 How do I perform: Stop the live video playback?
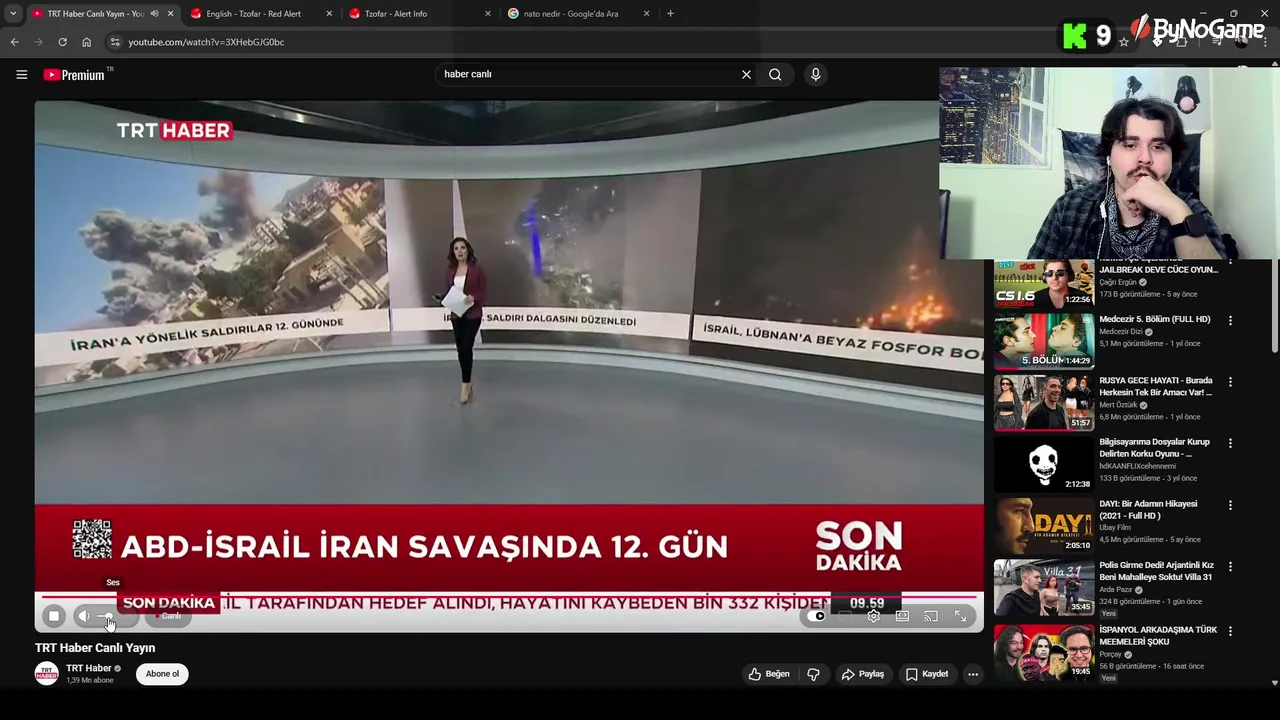[54, 616]
